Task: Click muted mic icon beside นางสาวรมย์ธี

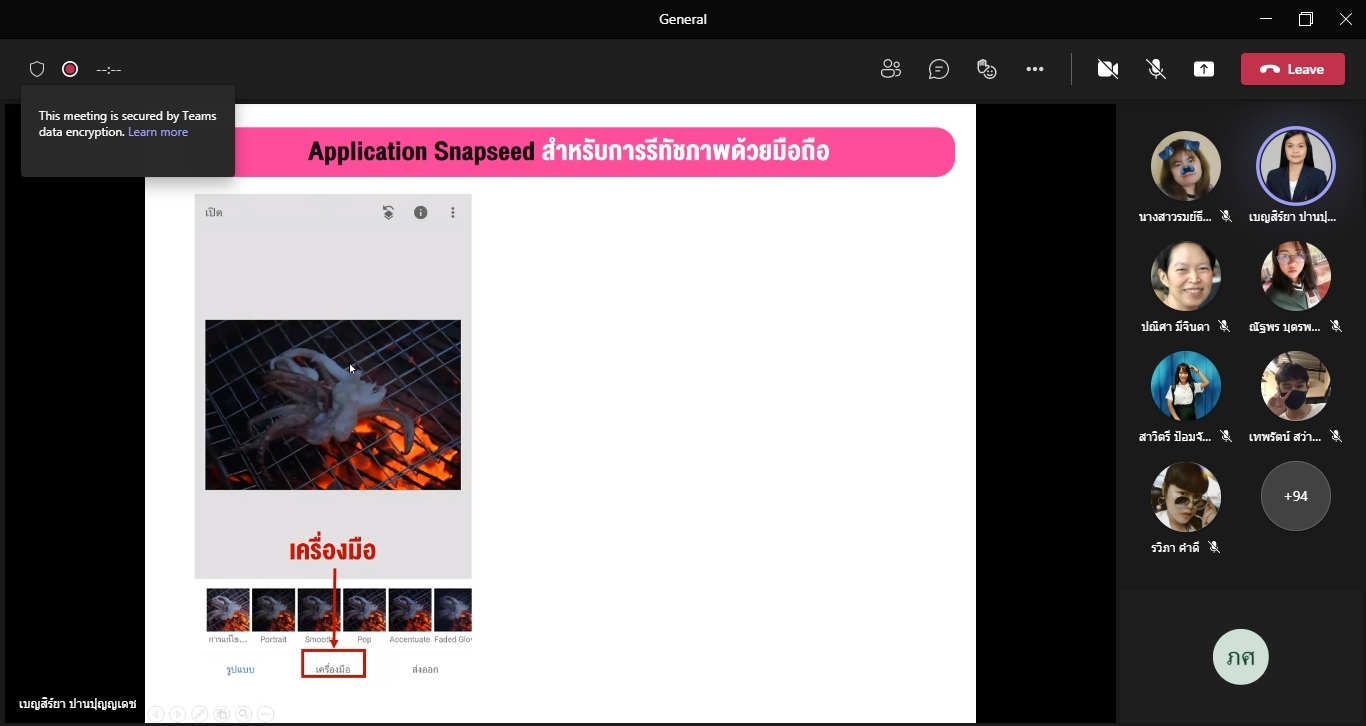Action: (1226, 217)
